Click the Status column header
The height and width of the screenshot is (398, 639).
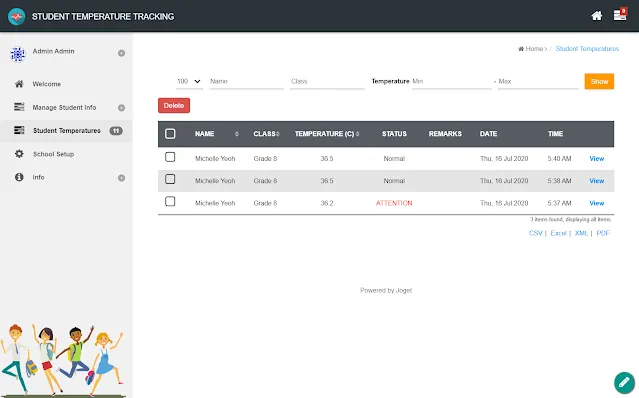pos(394,134)
